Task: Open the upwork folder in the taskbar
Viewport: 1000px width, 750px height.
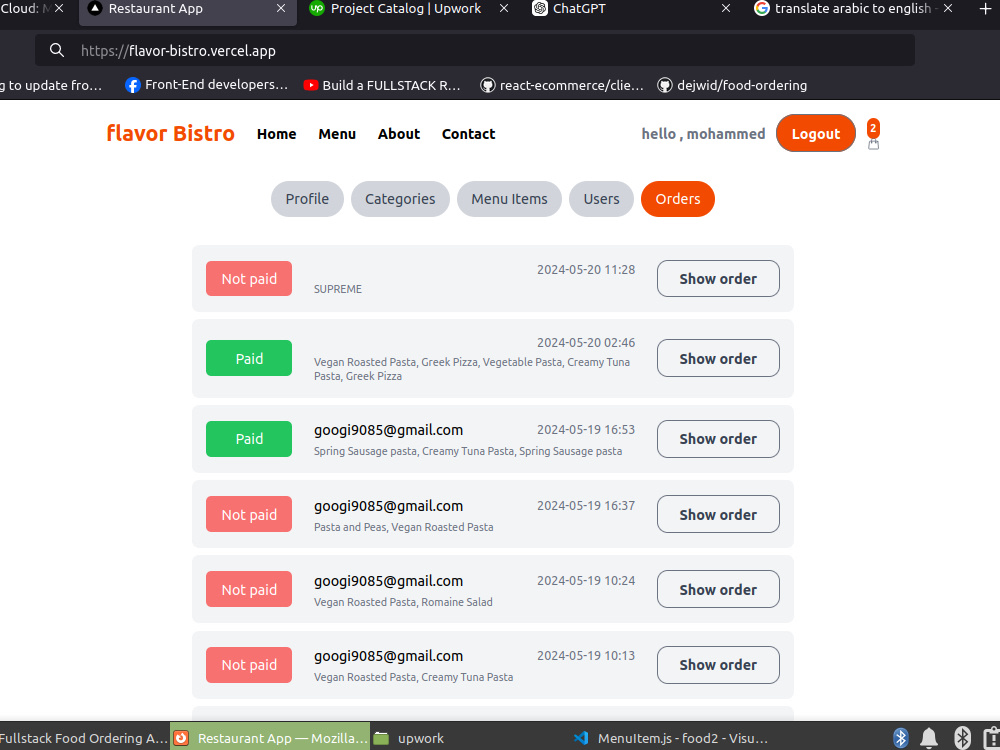Action: tap(408, 738)
